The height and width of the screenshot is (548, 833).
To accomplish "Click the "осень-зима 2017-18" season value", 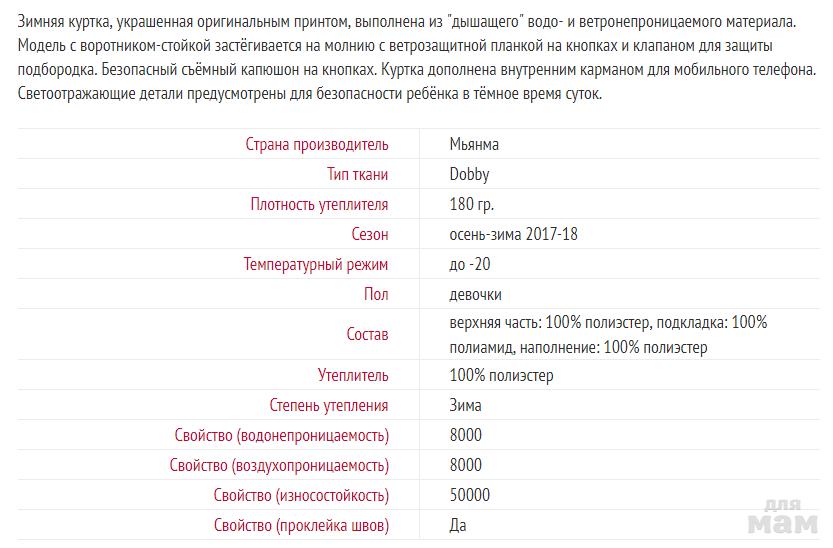I will pyautogui.click(x=513, y=234).
